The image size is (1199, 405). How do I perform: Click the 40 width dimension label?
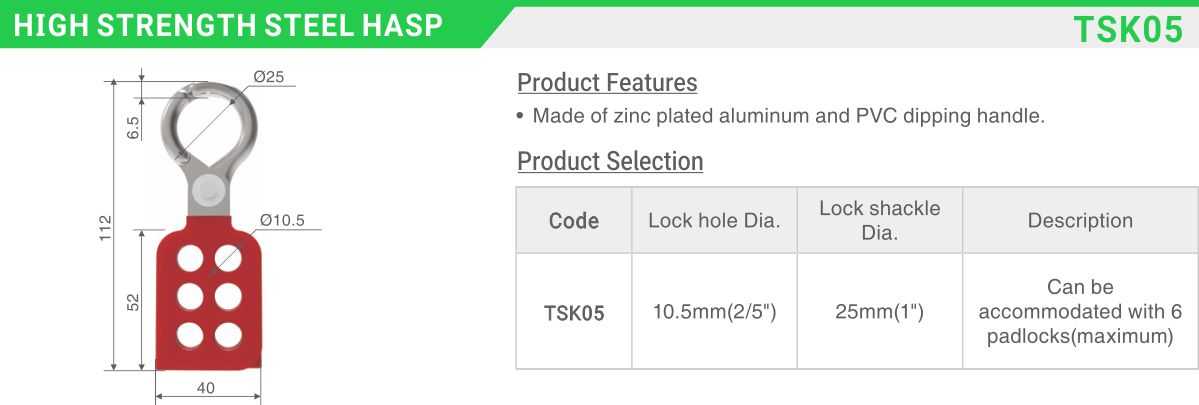click(206, 387)
